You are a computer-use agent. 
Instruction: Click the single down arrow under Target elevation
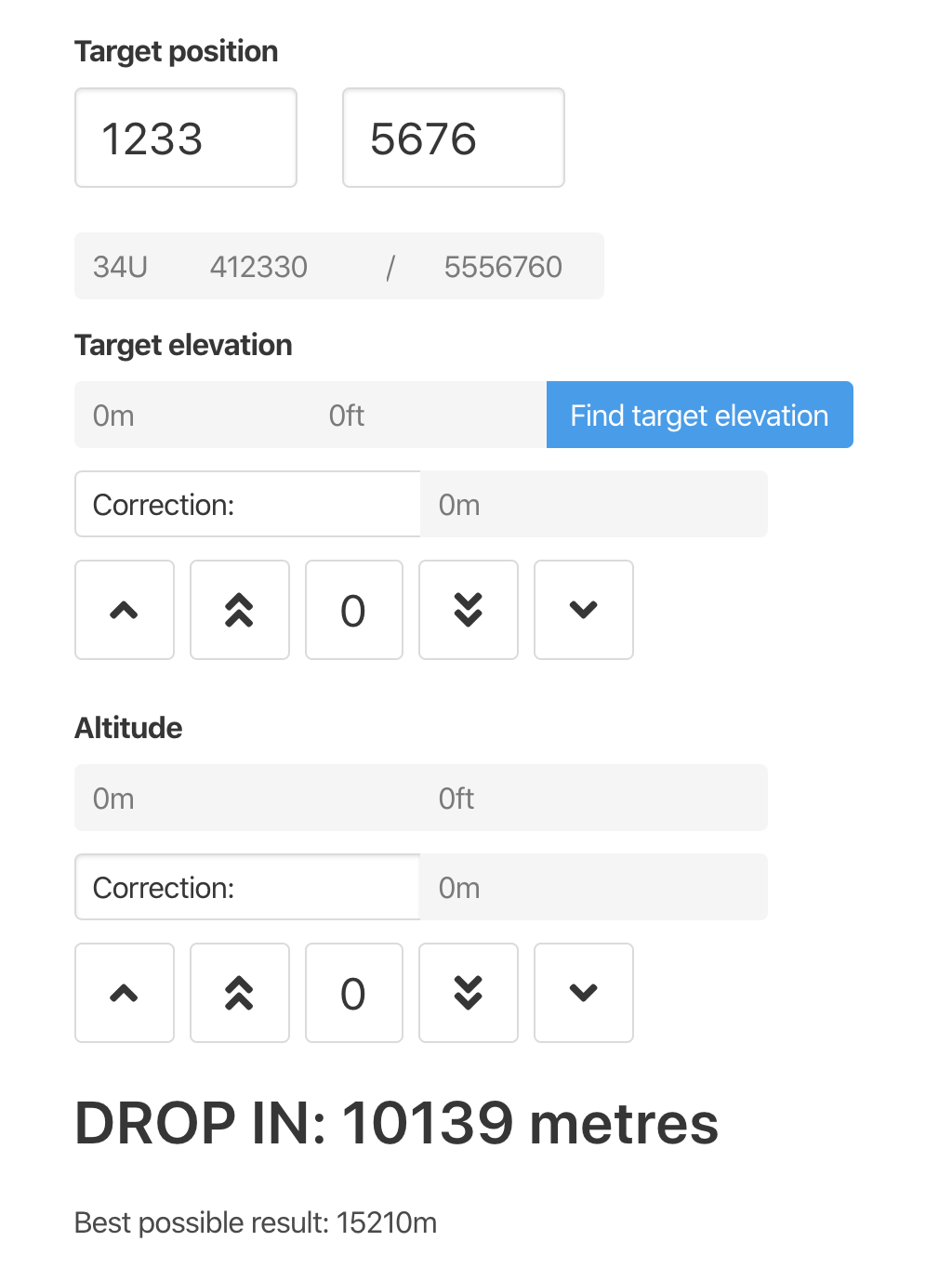coord(583,610)
